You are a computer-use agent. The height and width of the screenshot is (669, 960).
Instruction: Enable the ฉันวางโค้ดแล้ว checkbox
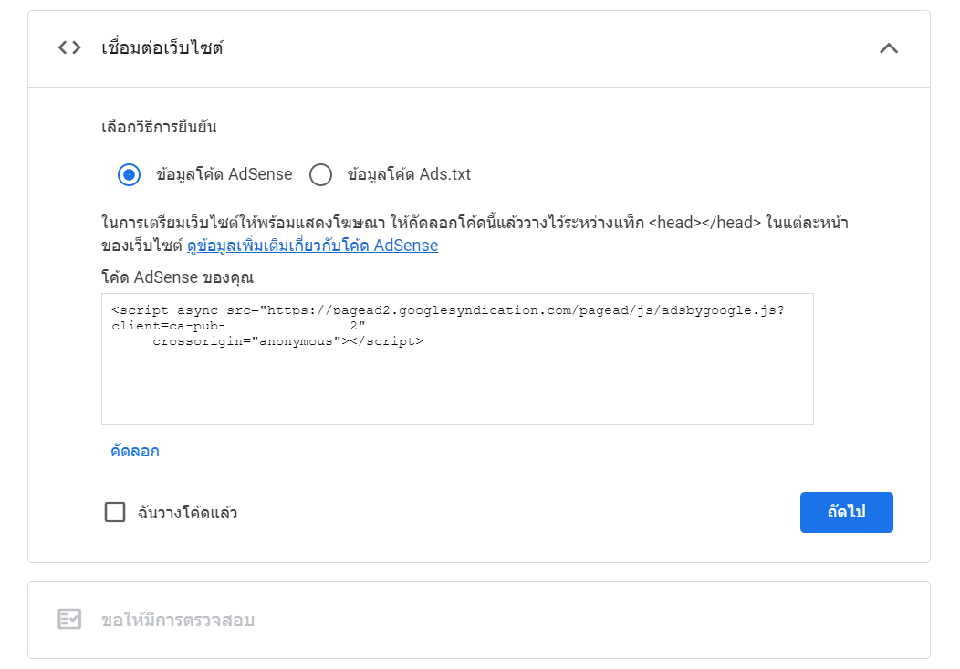coord(115,512)
